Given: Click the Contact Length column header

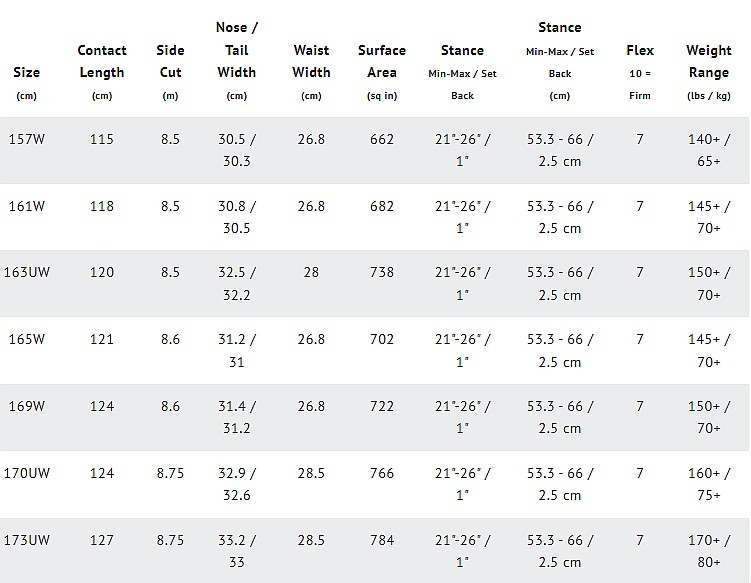Looking at the screenshot, I should click(x=102, y=60).
